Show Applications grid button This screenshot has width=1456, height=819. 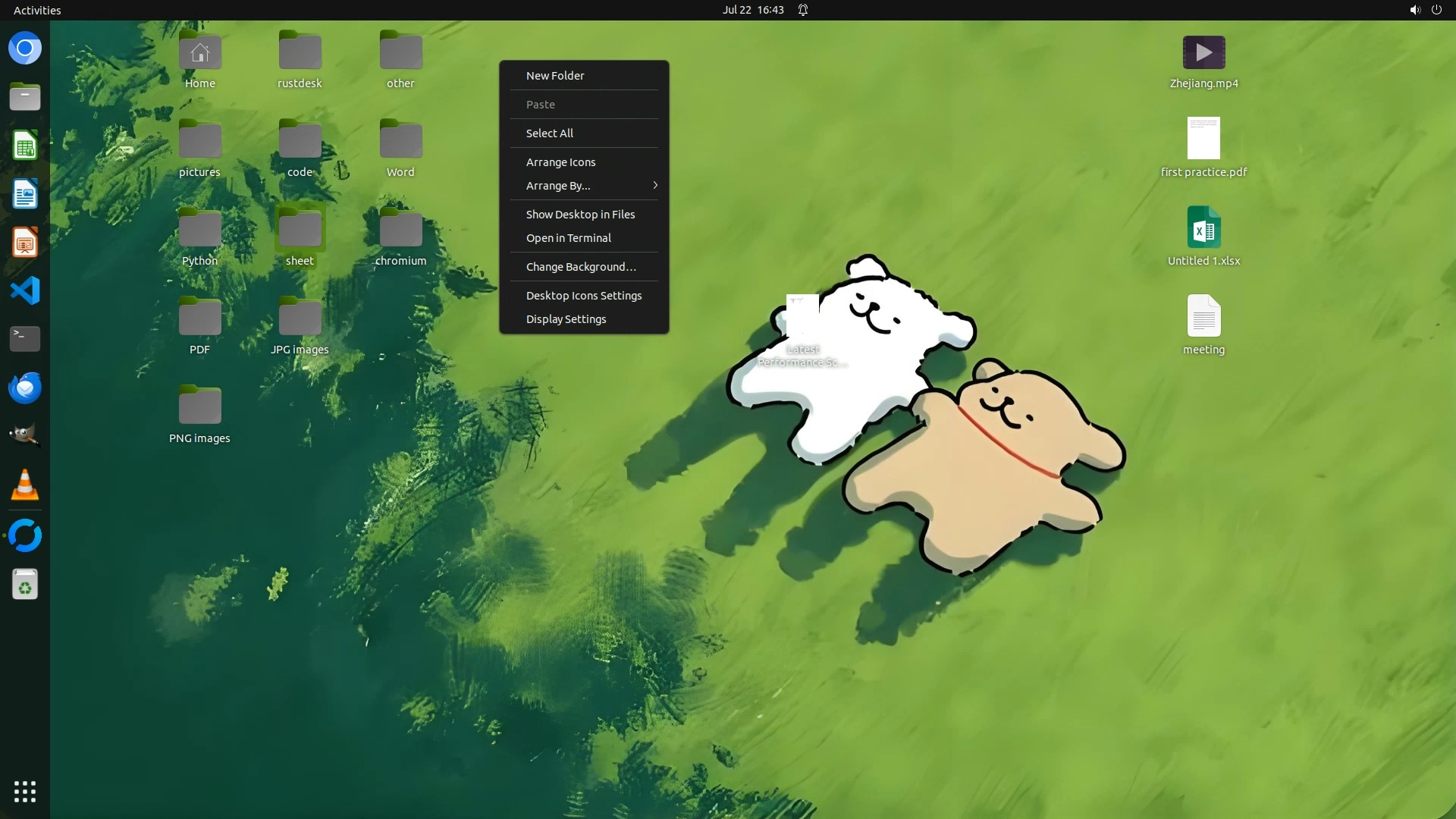pos(25,791)
